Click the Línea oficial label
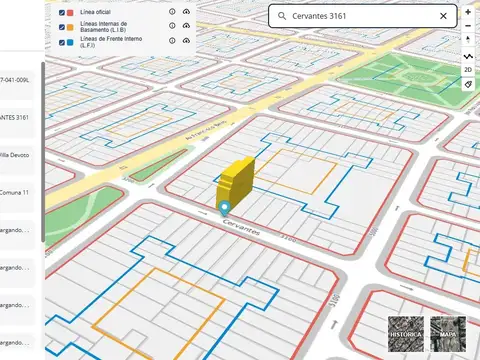Screen dimensions: 480x360 tap(95, 12)
